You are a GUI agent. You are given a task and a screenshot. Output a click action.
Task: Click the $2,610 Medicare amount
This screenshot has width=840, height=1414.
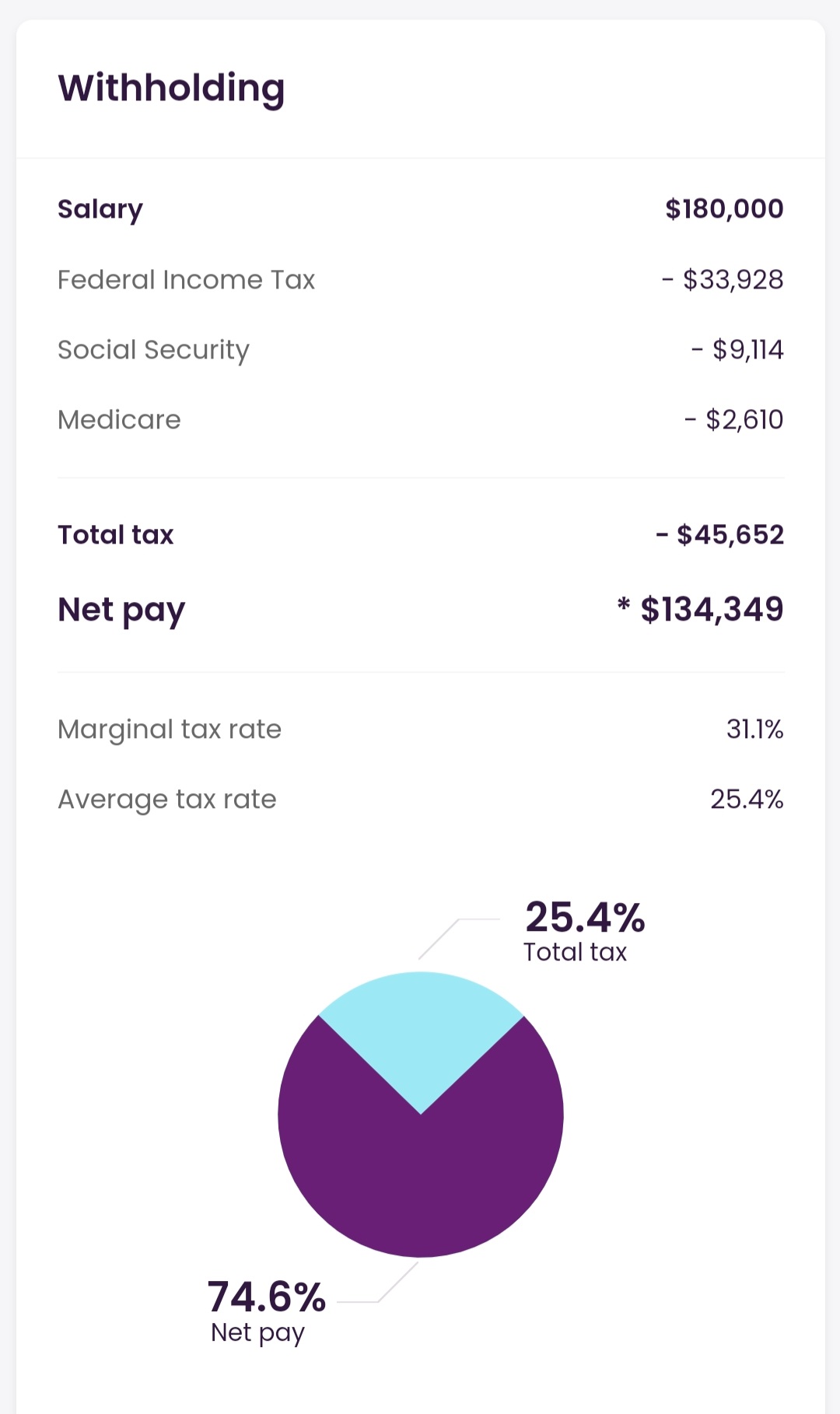click(x=744, y=420)
